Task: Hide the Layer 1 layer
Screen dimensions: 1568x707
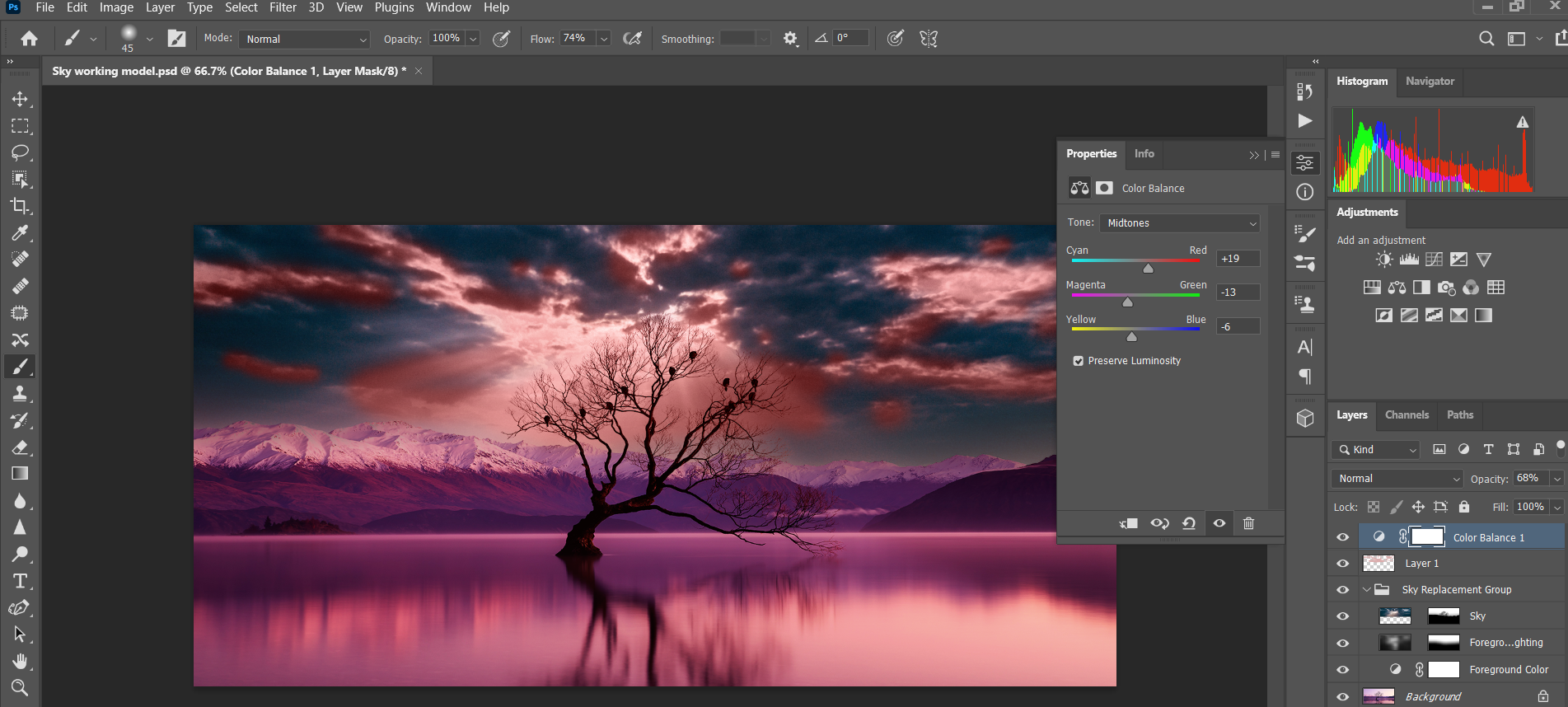Action: coord(1342,564)
